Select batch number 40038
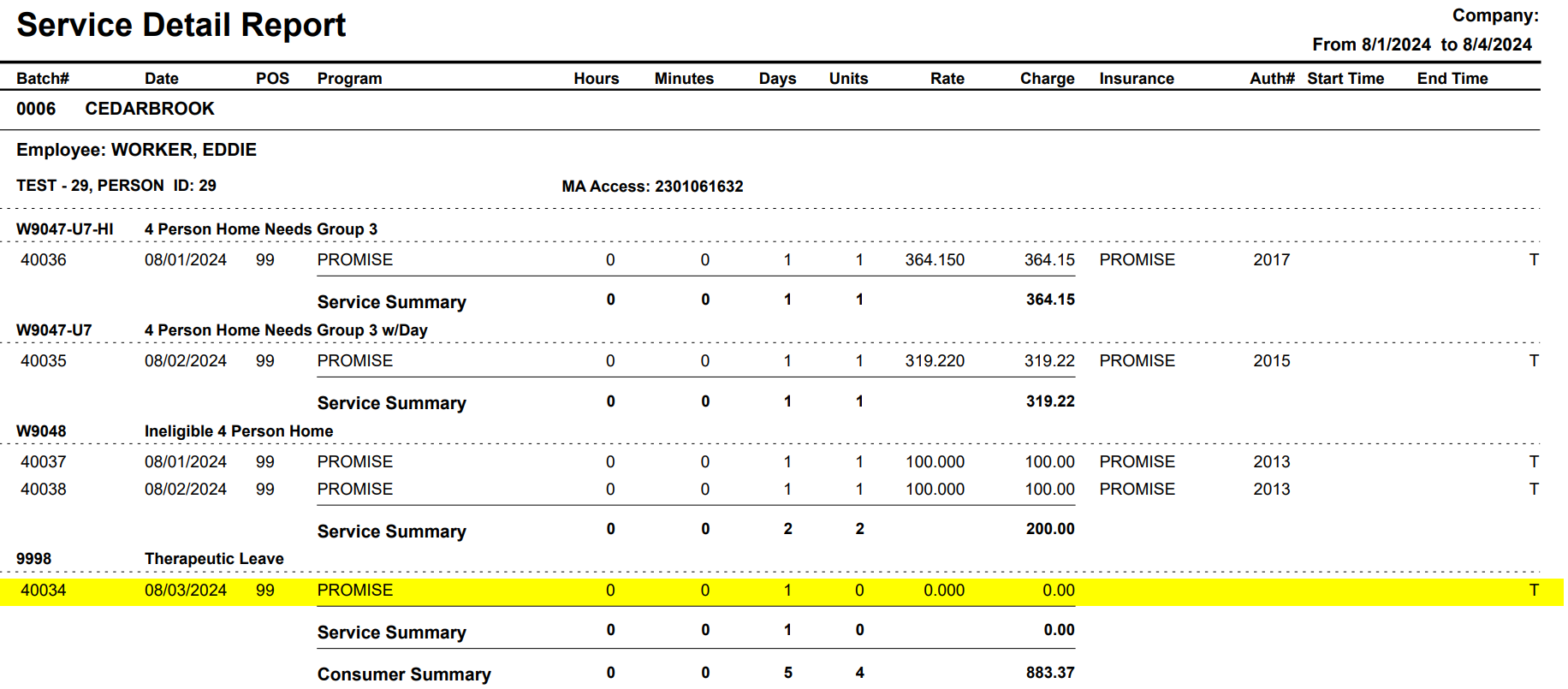This screenshot has width=1568, height=689. [x=44, y=490]
